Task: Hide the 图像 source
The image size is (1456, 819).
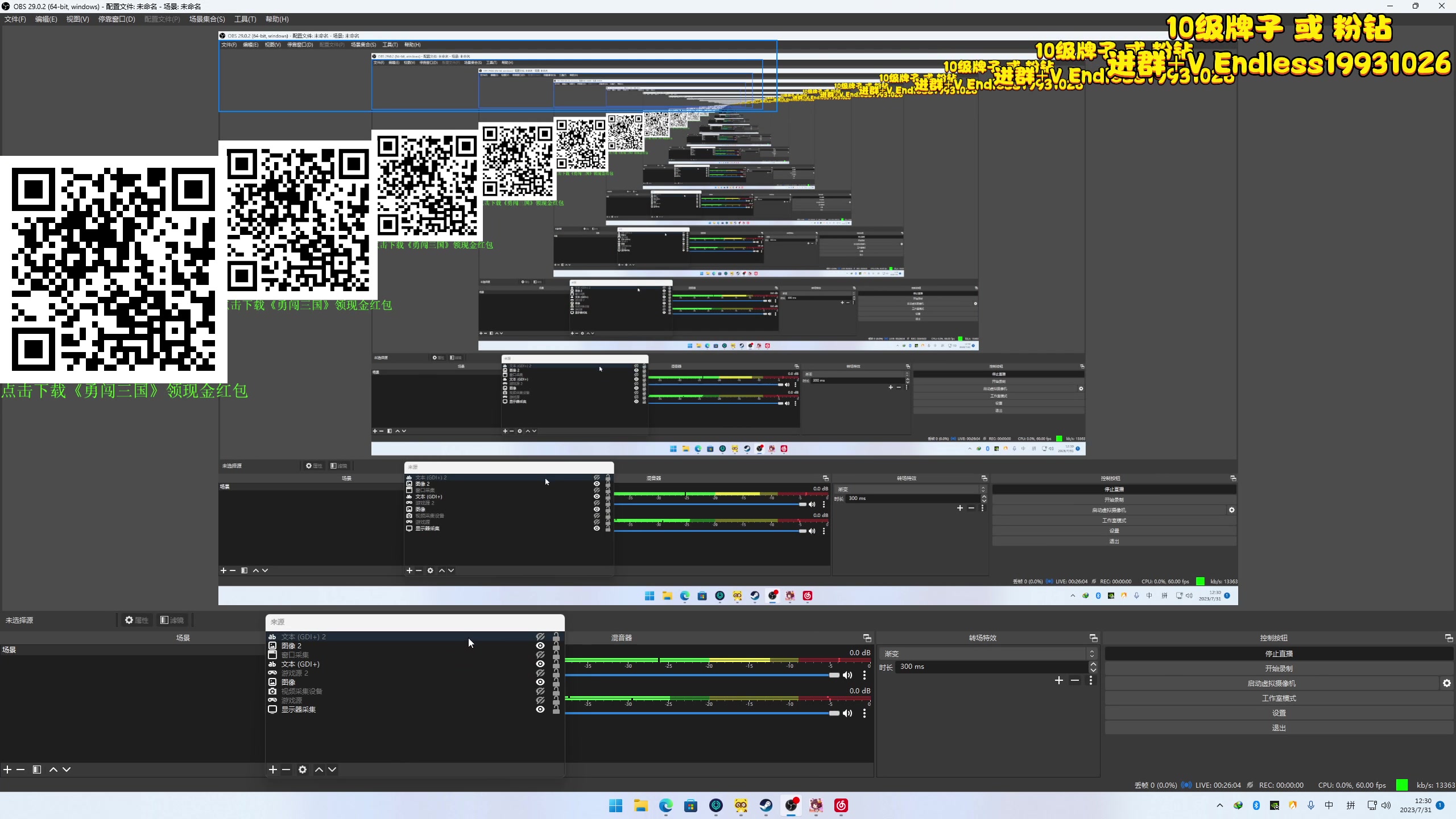Action: tap(540, 682)
